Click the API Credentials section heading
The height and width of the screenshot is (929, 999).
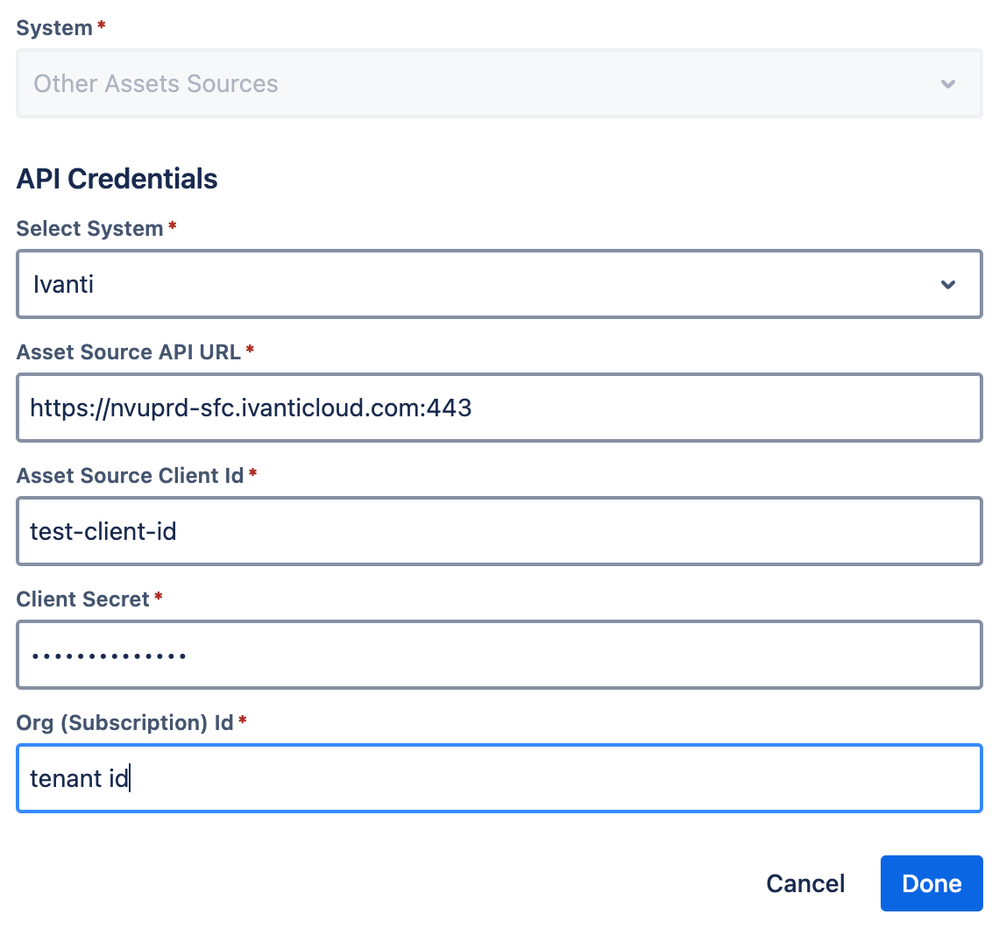(x=117, y=178)
